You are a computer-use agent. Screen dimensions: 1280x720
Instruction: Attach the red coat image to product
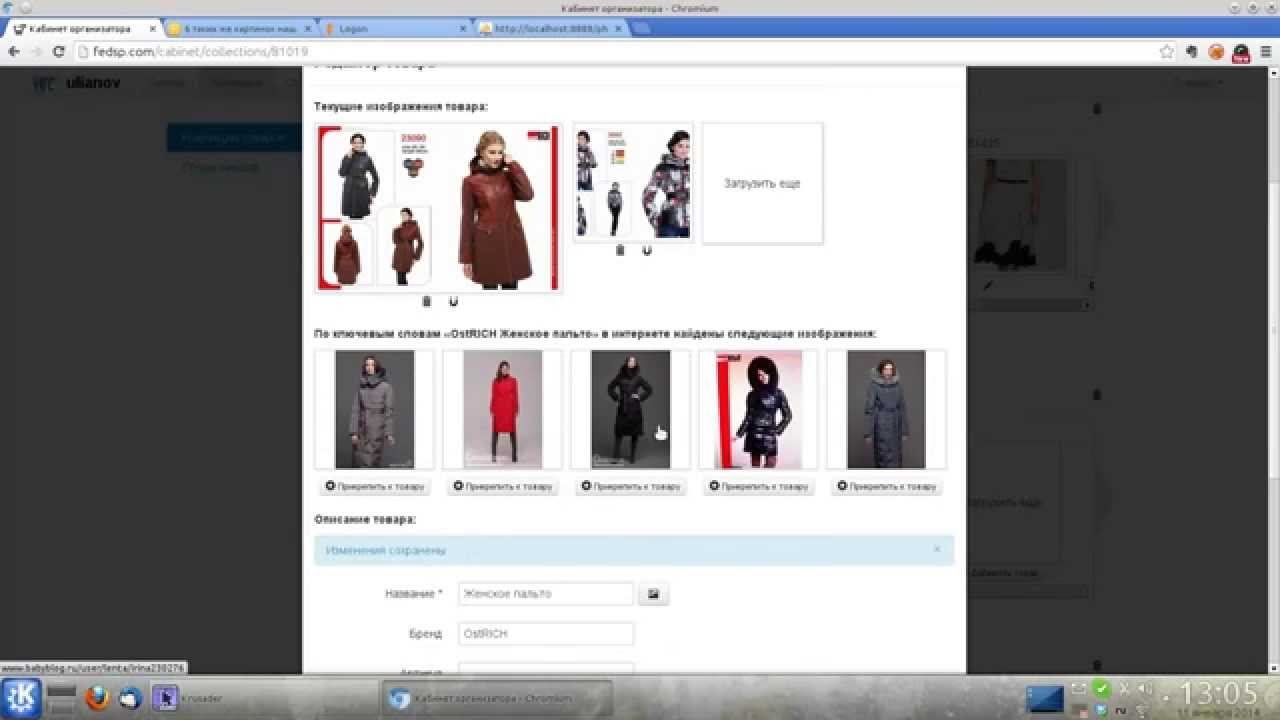pyautogui.click(x=503, y=487)
